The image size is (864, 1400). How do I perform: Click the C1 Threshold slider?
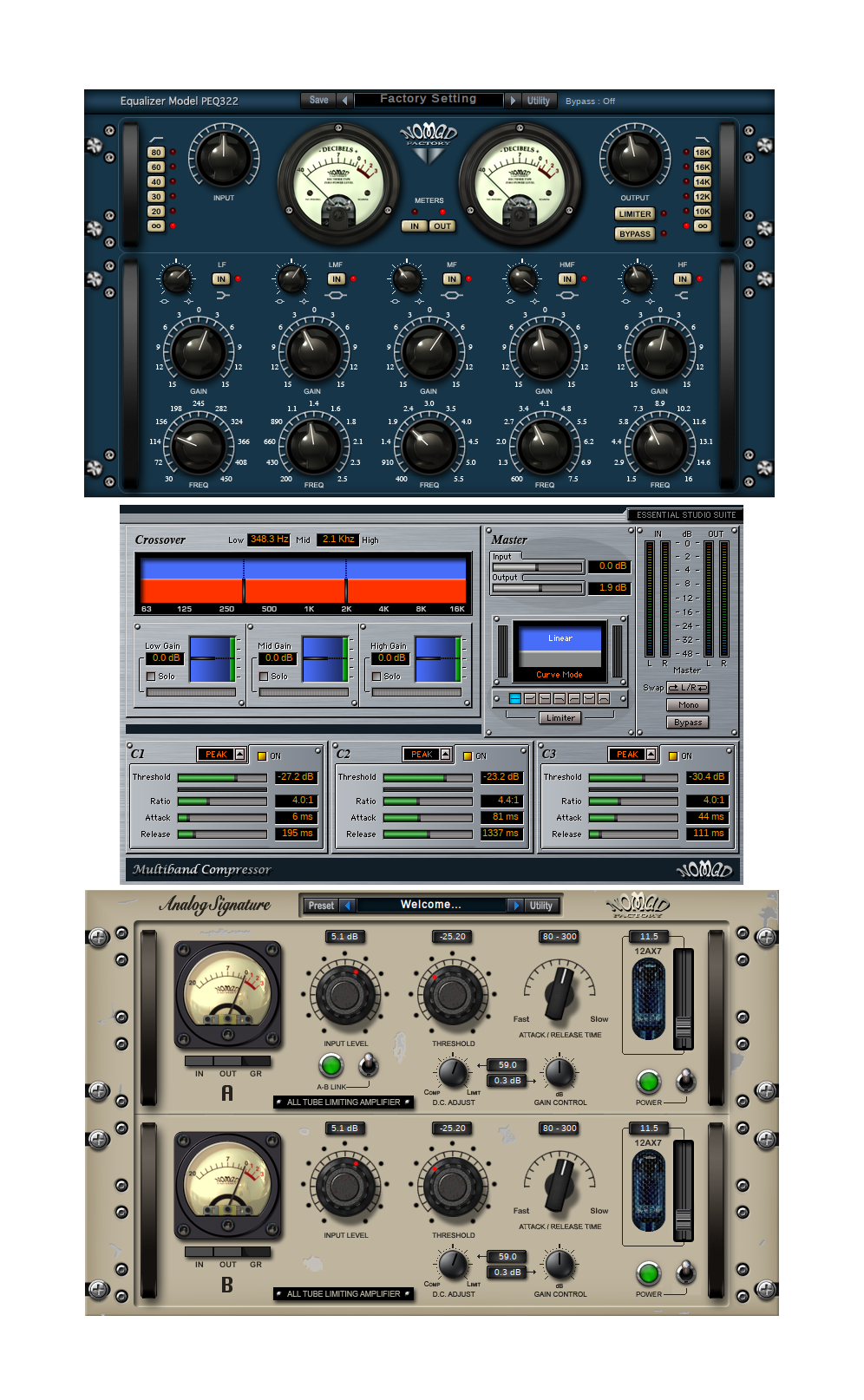(x=222, y=778)
